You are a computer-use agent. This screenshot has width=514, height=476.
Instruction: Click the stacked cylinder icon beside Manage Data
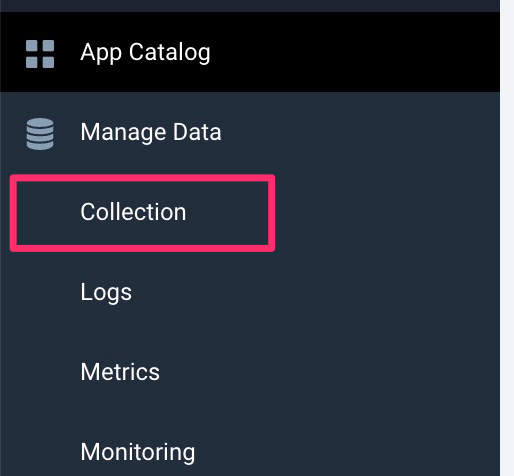pyautogui.click(x=40, y=134)
